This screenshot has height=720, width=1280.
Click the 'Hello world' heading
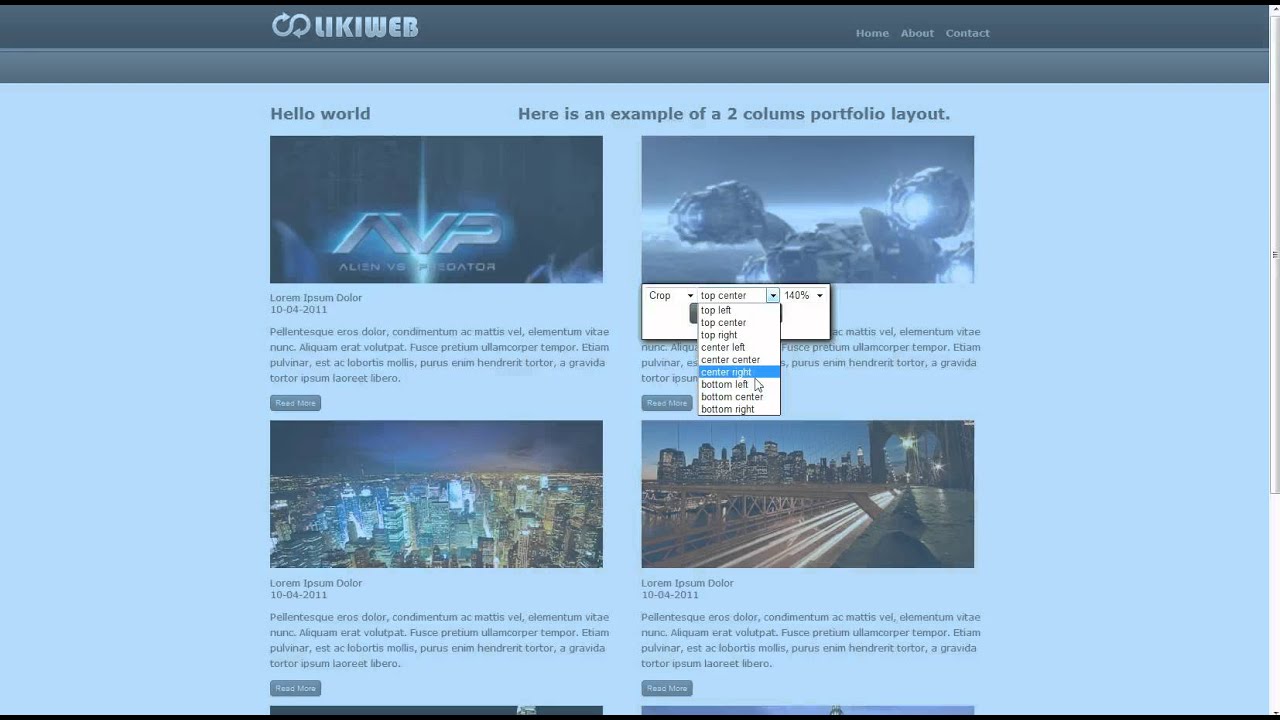[x=320, y=114]
